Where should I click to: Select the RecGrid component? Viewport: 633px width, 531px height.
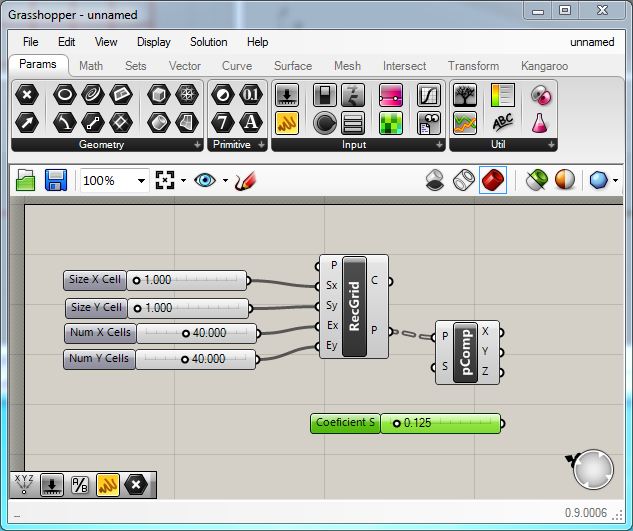[354, 306]
